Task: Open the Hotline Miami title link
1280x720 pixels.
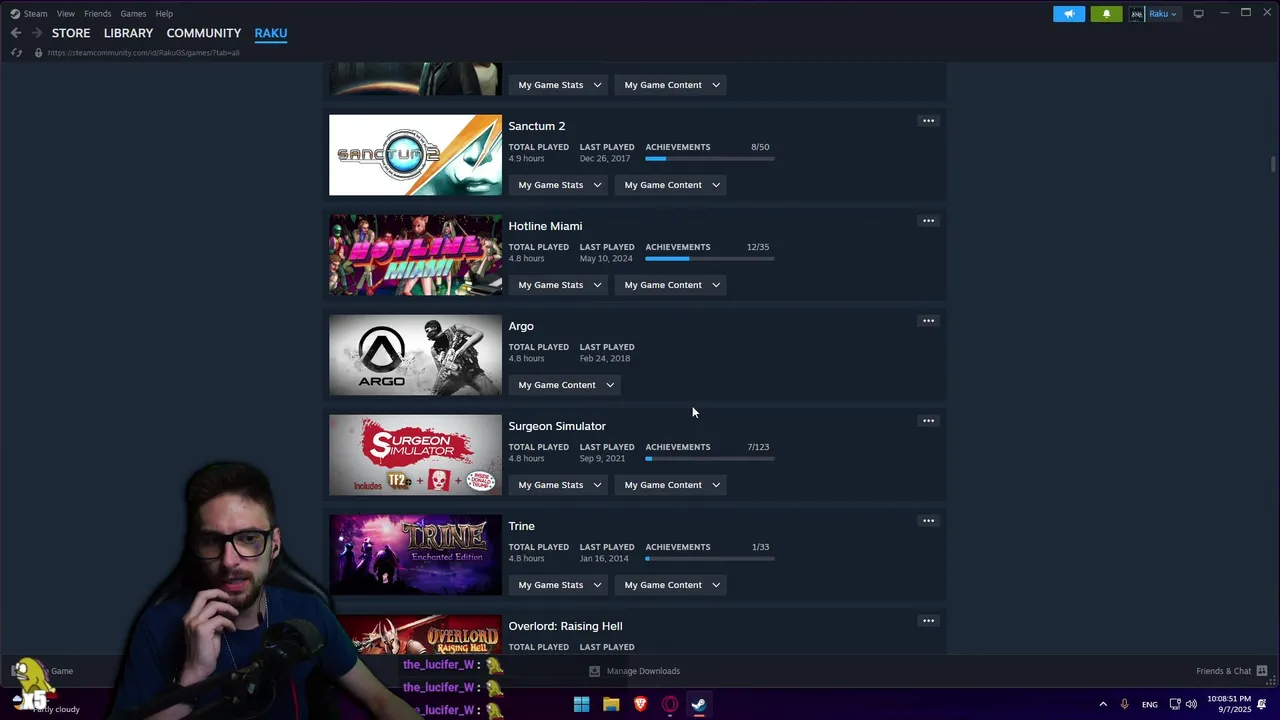Action: click(545, 226)
